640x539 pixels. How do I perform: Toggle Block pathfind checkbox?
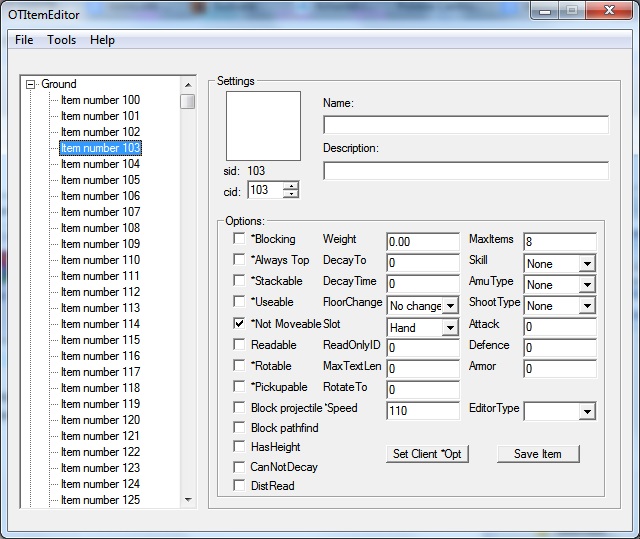(x=239, y=428)
